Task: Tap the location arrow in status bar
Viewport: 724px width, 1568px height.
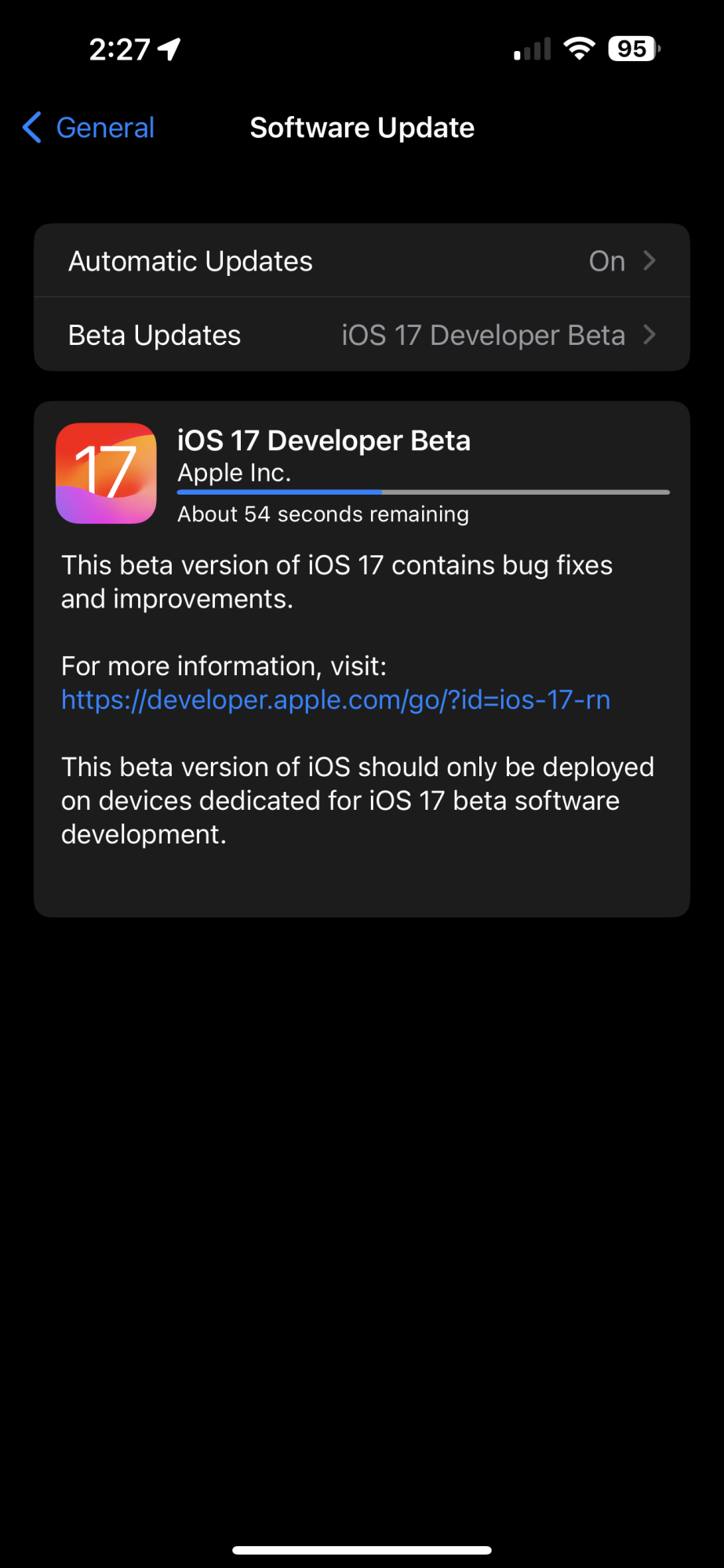Action: (169, 49)
